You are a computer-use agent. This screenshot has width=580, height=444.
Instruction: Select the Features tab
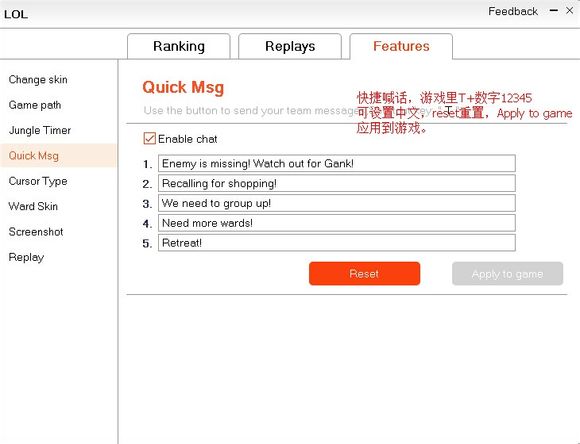click(401, 47)
